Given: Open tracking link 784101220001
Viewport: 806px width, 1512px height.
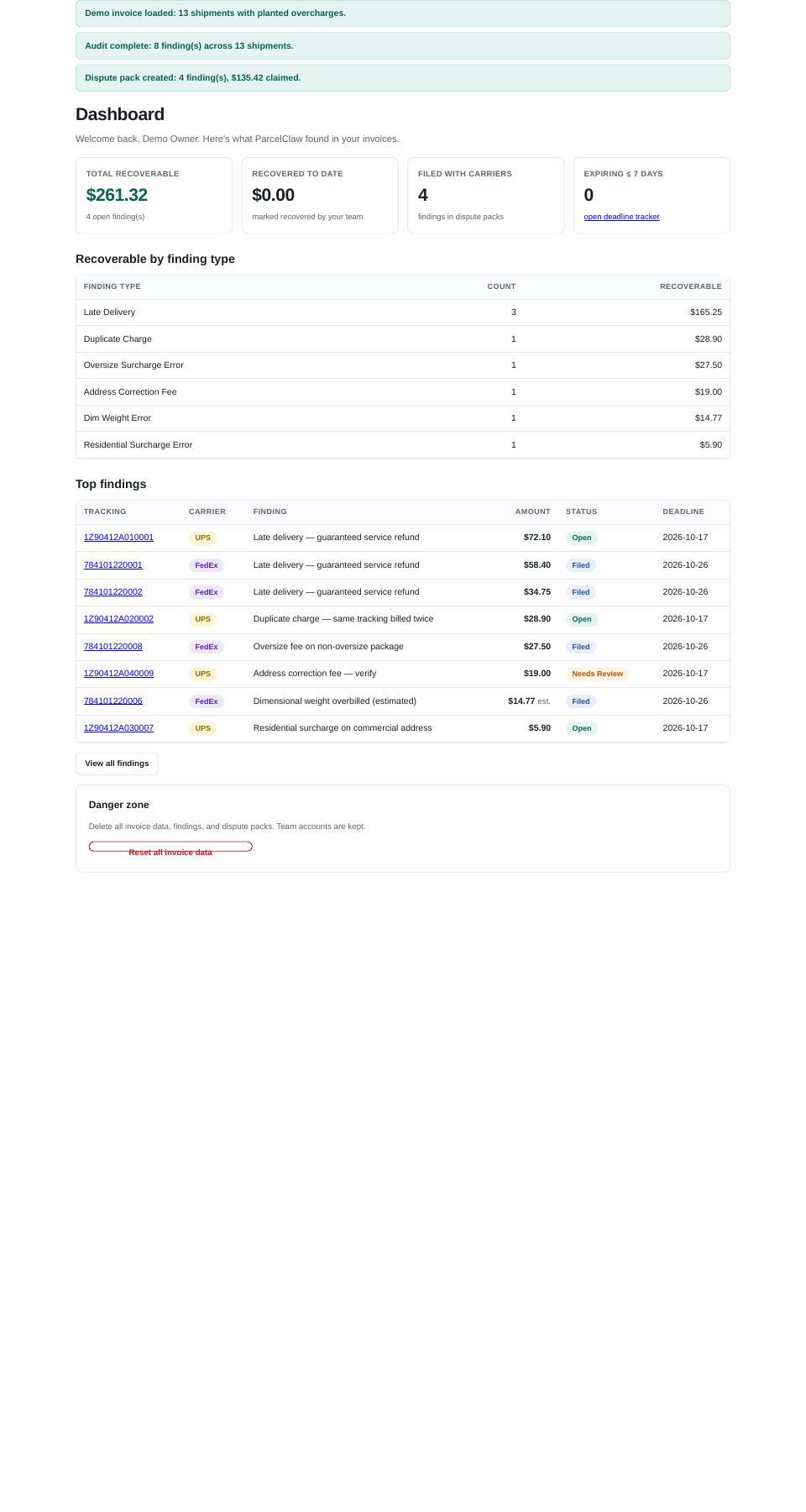Looking at the screenshot, I should tap(113, 565).
